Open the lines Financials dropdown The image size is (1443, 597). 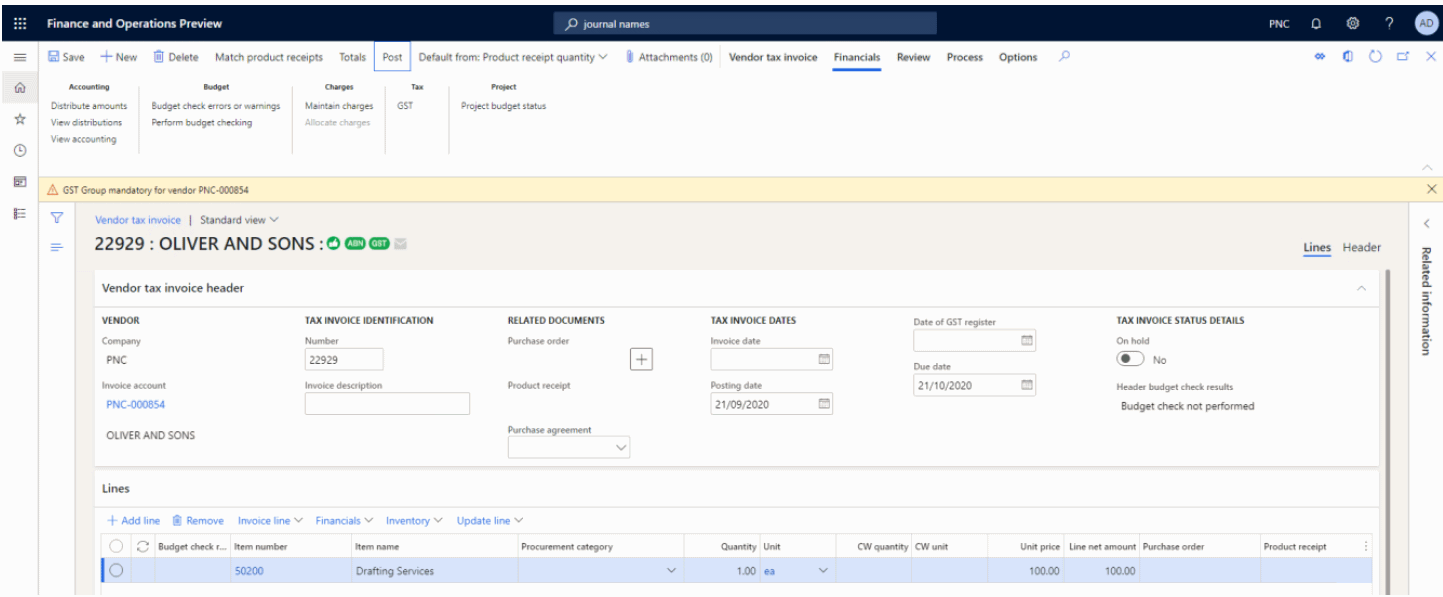344,521
